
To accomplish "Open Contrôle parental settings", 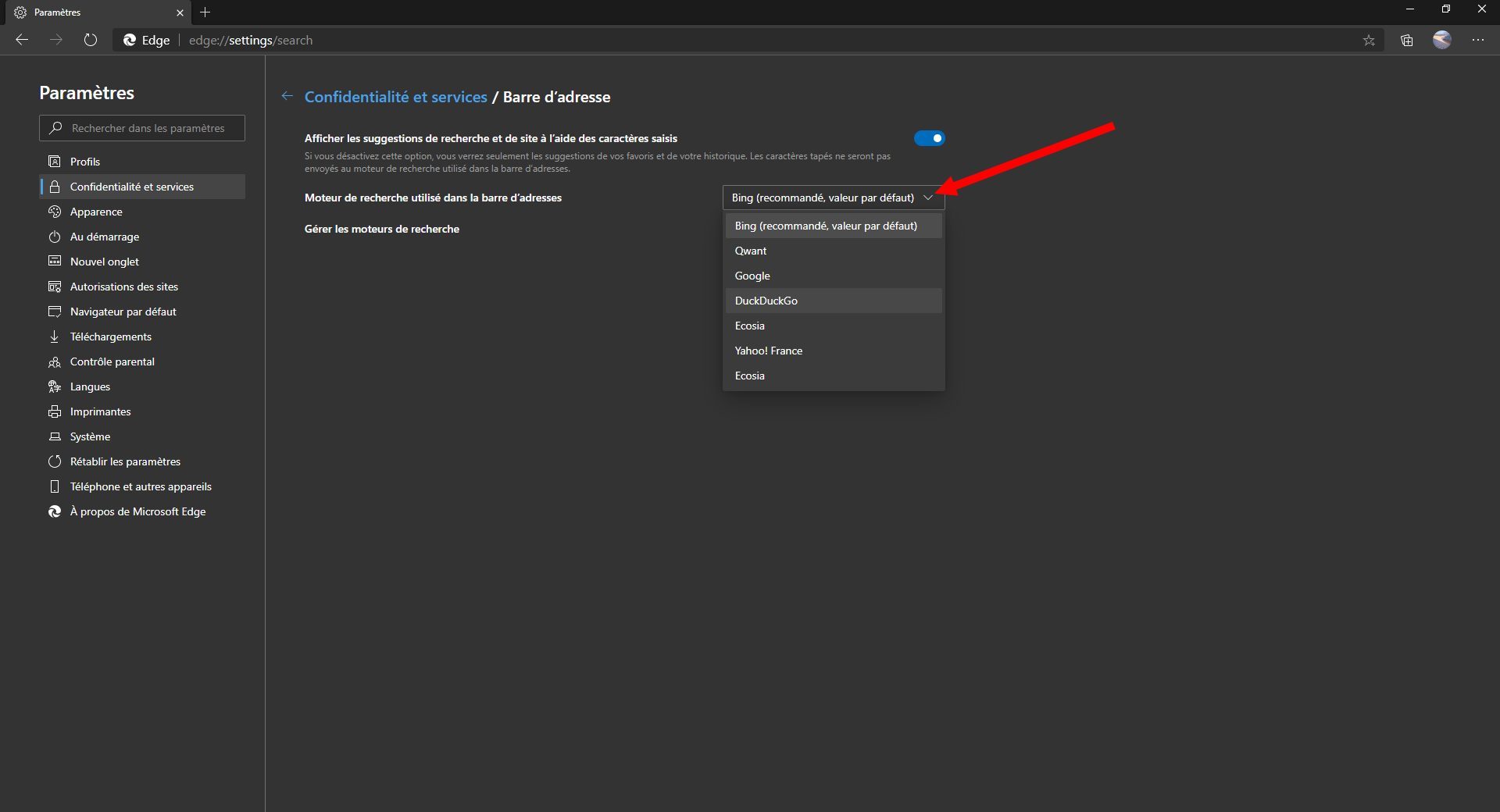I will tap(142, 361).
